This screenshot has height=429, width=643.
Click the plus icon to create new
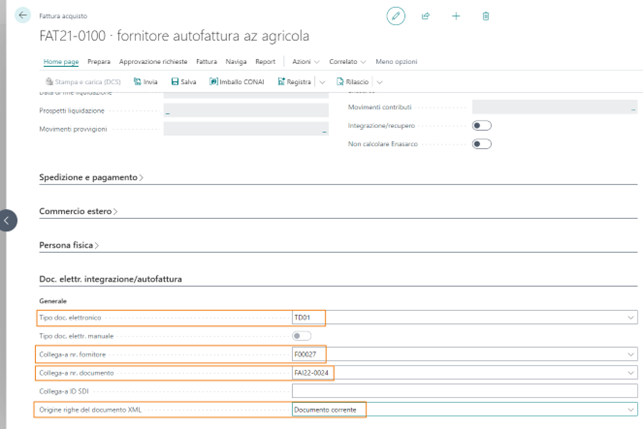(456, 16)
